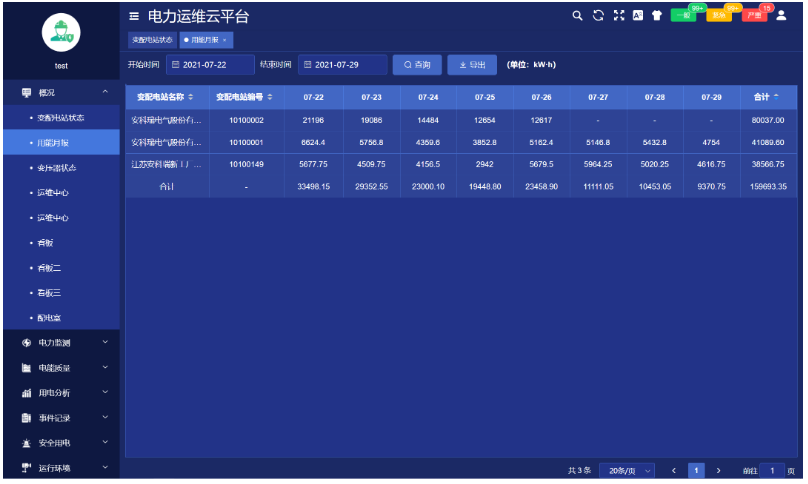
Task: Open the theme (shirt) icon
Action: [x=657, y=16]
